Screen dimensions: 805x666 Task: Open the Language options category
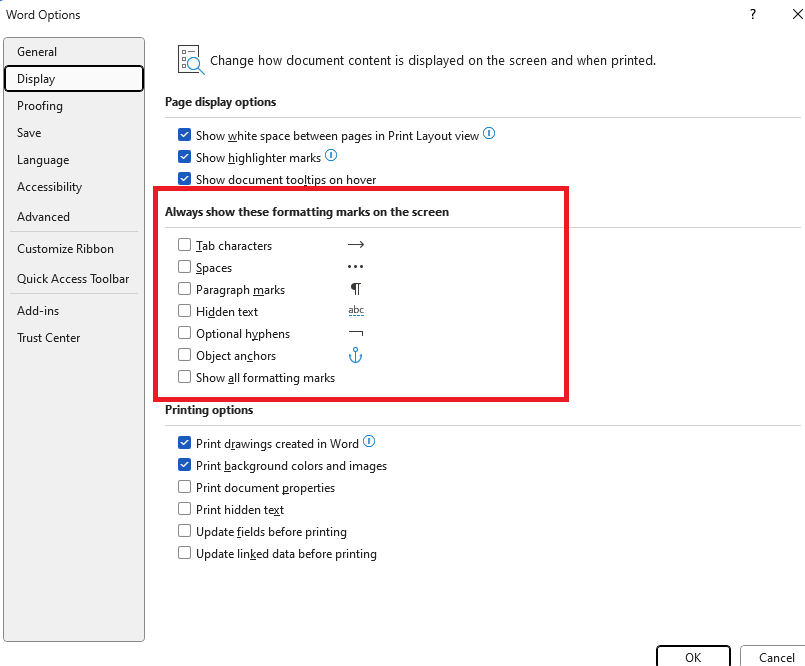pos(74,160)
